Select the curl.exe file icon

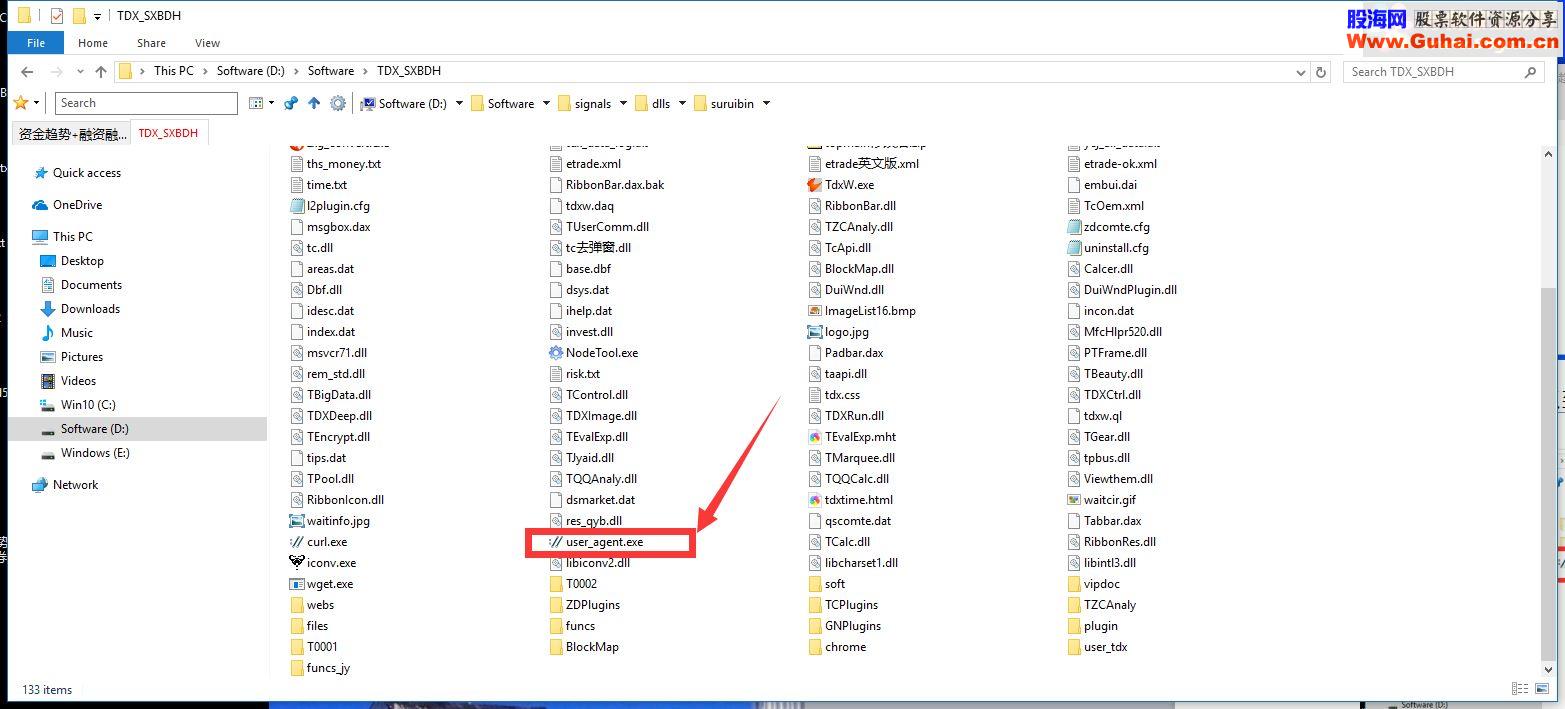point(296,542)
